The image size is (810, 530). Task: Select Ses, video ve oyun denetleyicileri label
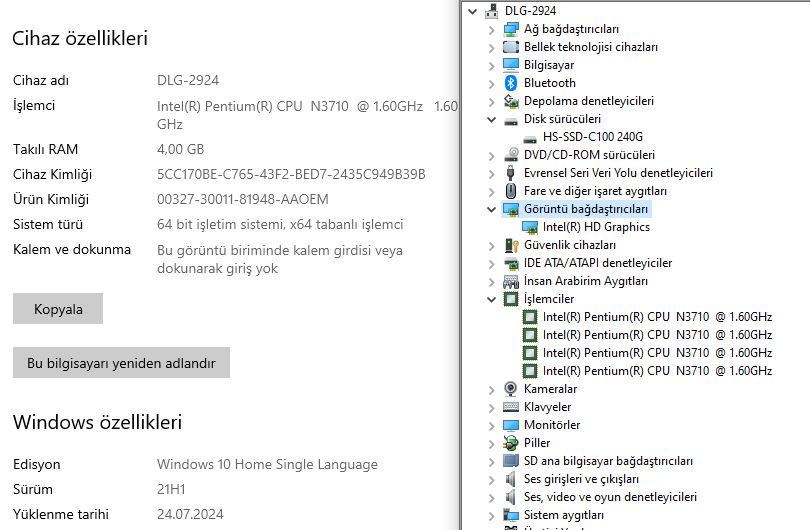pos(610,497)
